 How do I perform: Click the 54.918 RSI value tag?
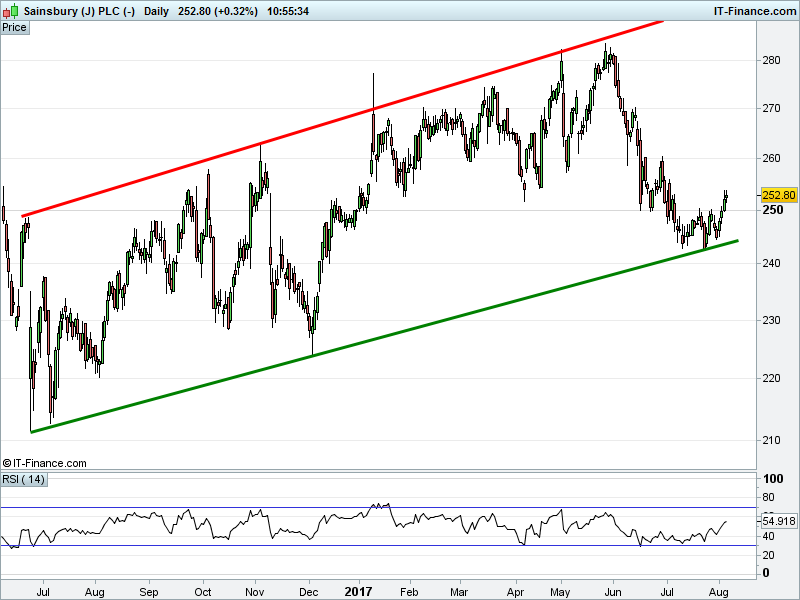tap(779, 521)
